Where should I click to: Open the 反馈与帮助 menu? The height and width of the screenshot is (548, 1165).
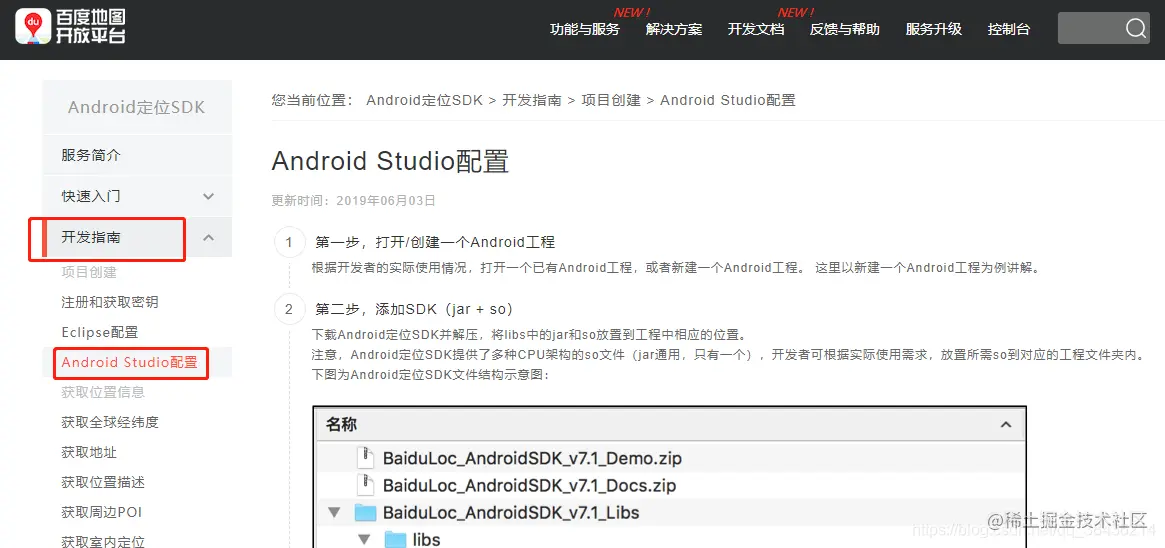[845, 30]
